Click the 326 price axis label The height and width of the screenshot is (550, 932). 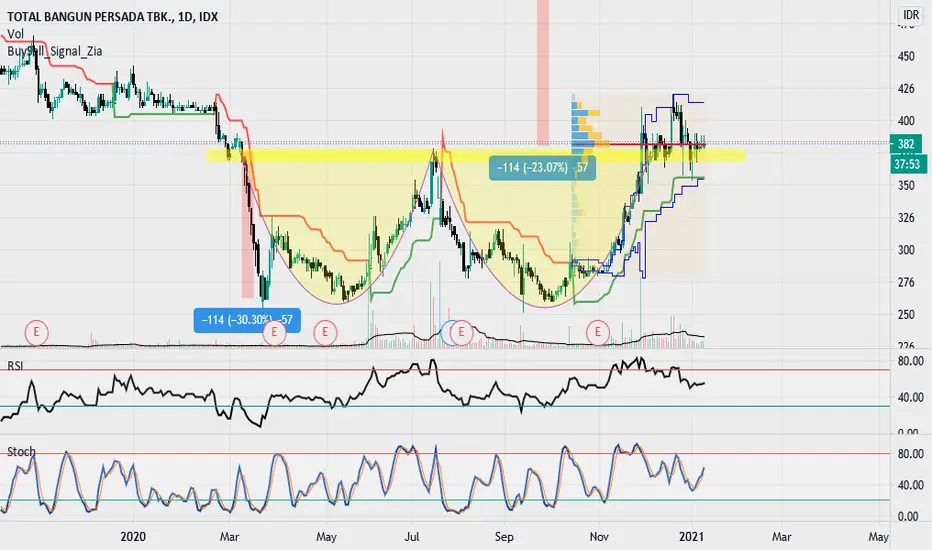pyautogui.click(x=906, y=218)
